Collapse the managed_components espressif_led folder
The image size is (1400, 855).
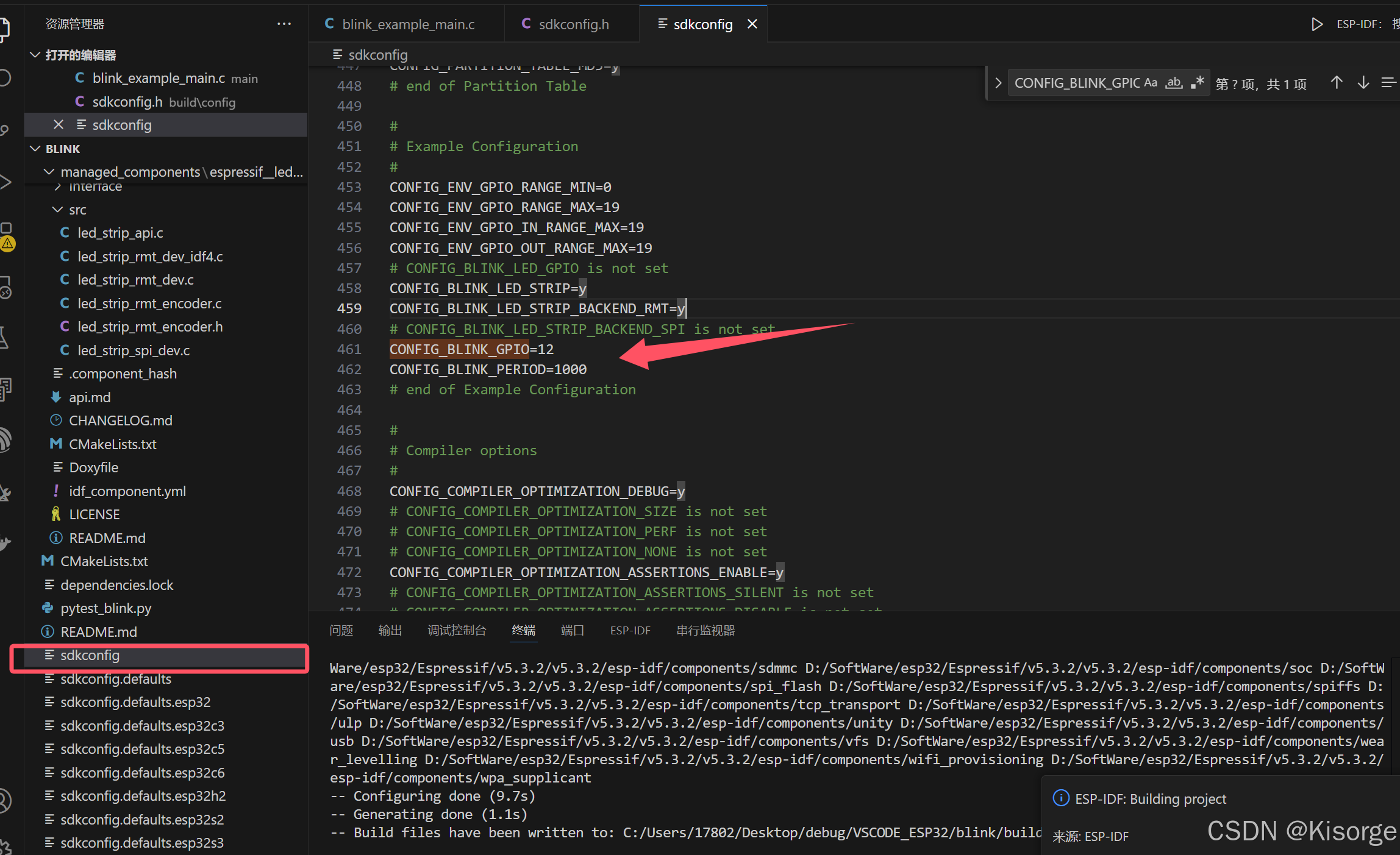49,172
